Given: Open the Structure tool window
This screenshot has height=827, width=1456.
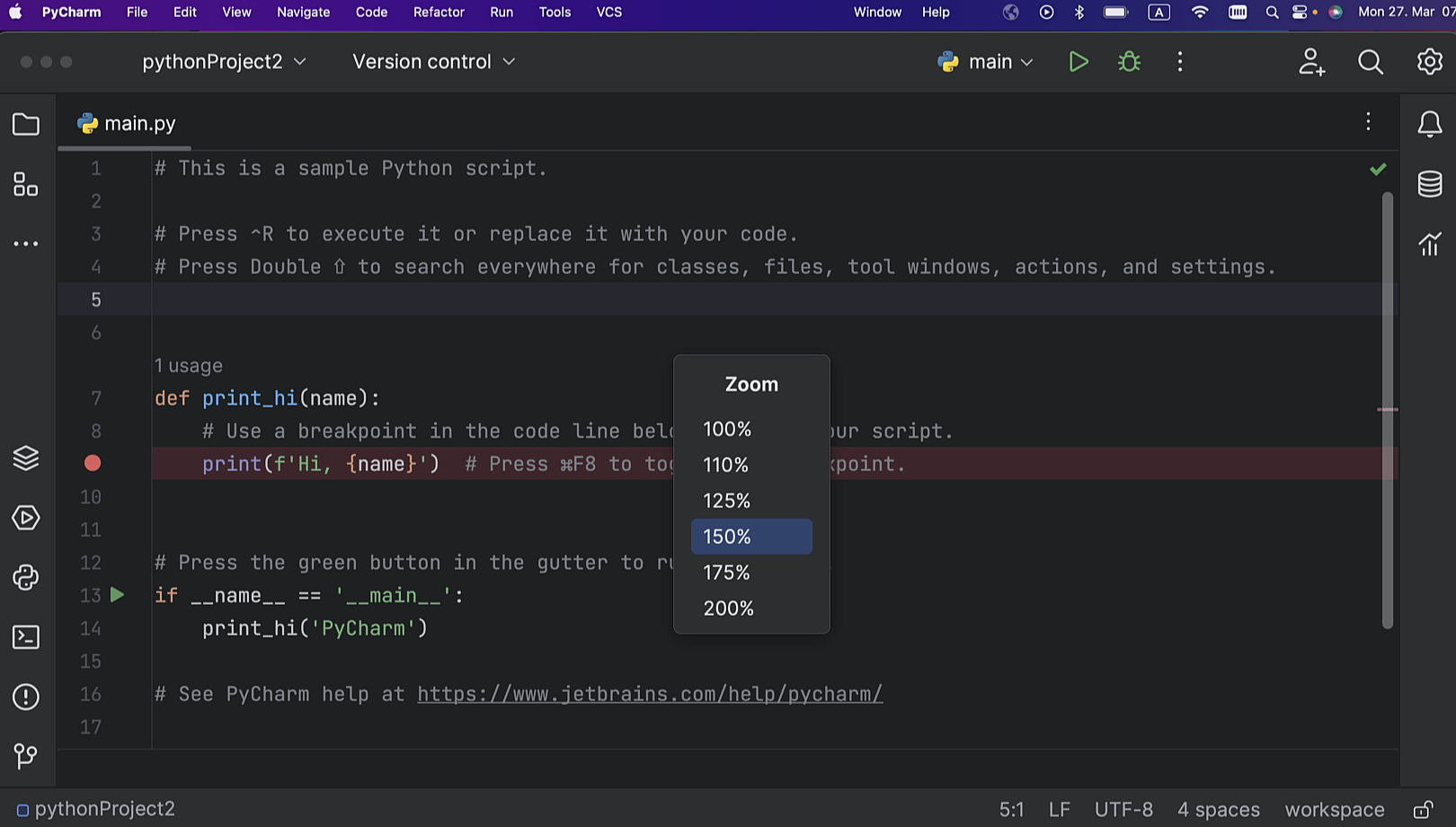Looking at the screenshot, I should pyautogui.click(x=25, y=185).
